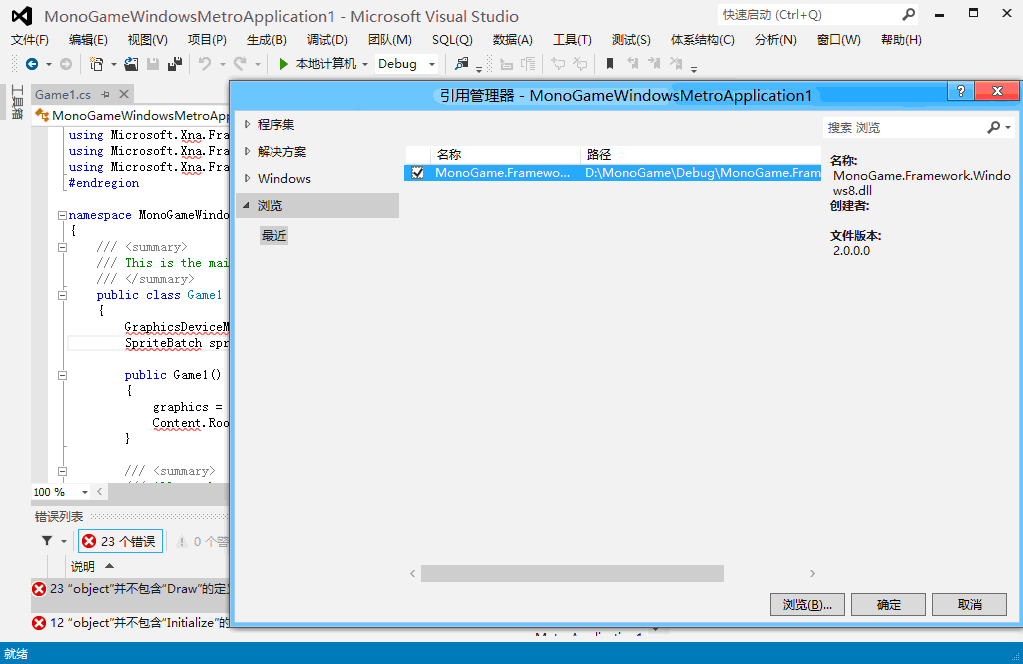Click the previous bookmark icon
Screen dimensions: 1023x664
pos(632,64)
